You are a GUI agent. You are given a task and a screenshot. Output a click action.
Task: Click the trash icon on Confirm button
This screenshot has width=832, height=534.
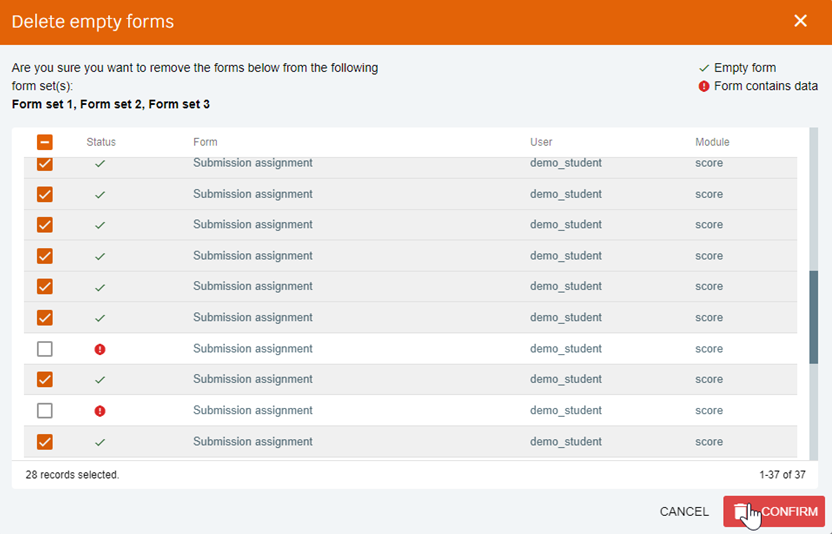pos(741,511)
